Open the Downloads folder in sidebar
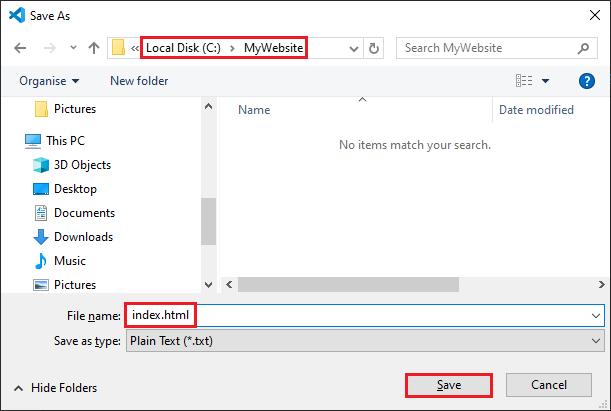611x411 pixels. [x=82, y=237]
